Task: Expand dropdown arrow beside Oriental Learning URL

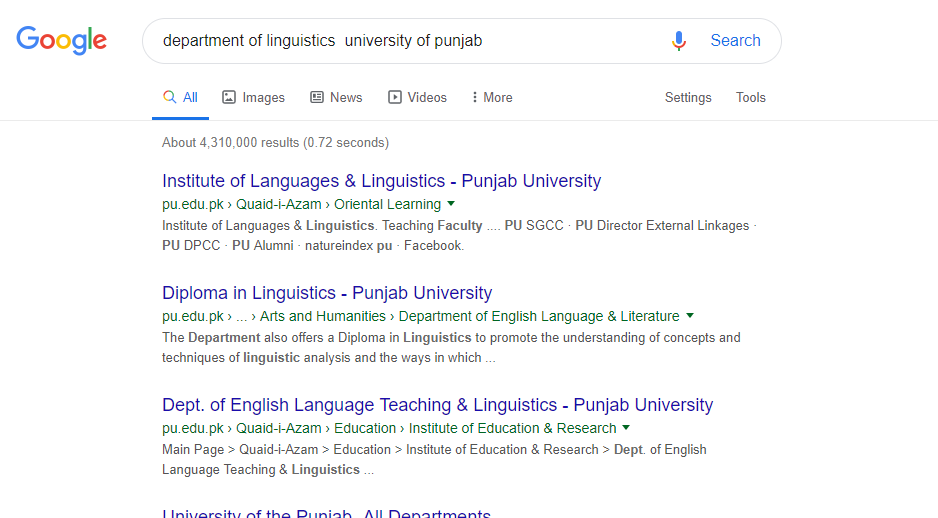Action: point(451,204)
